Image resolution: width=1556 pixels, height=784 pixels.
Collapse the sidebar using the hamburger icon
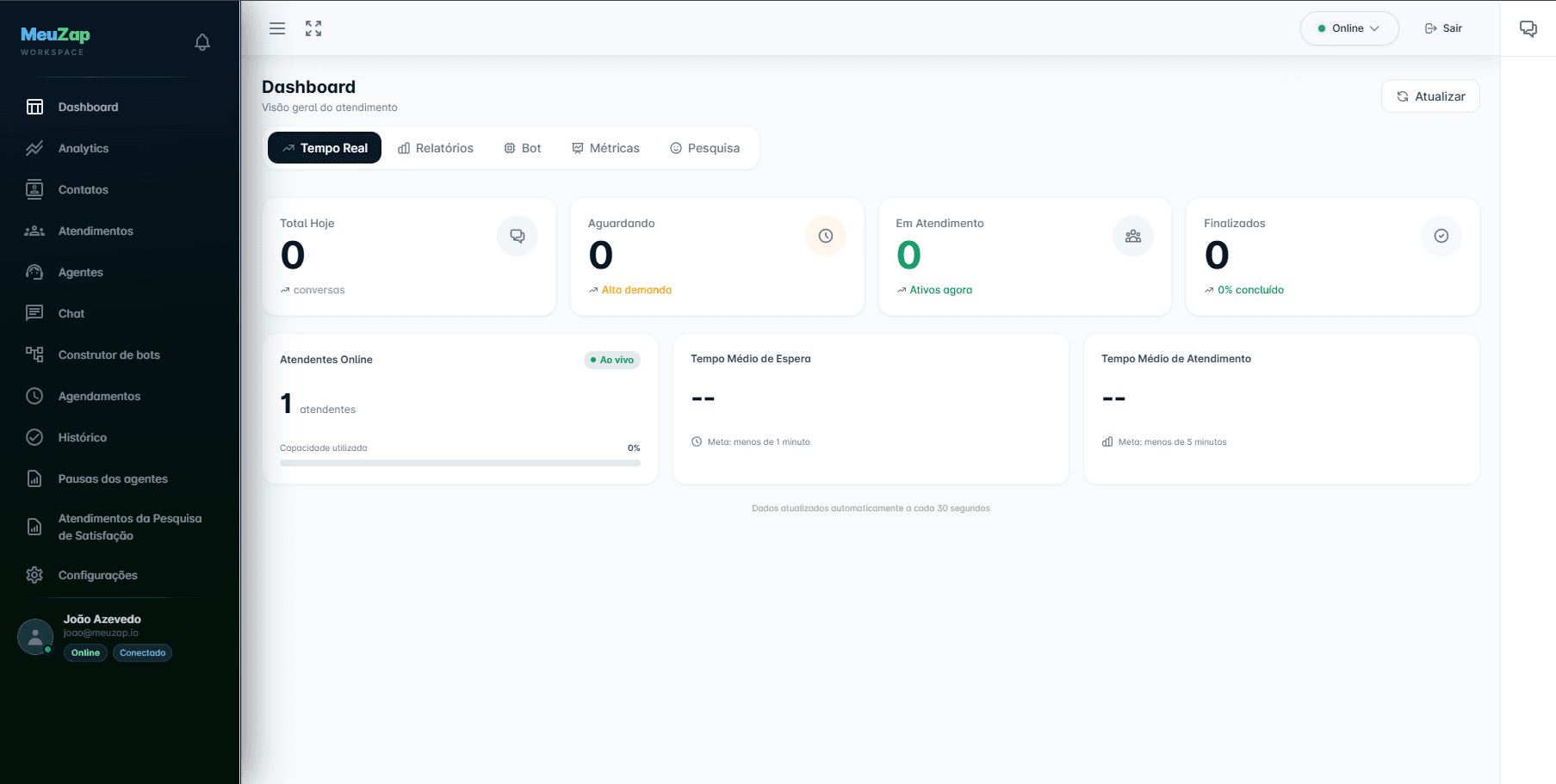[276, 28]
